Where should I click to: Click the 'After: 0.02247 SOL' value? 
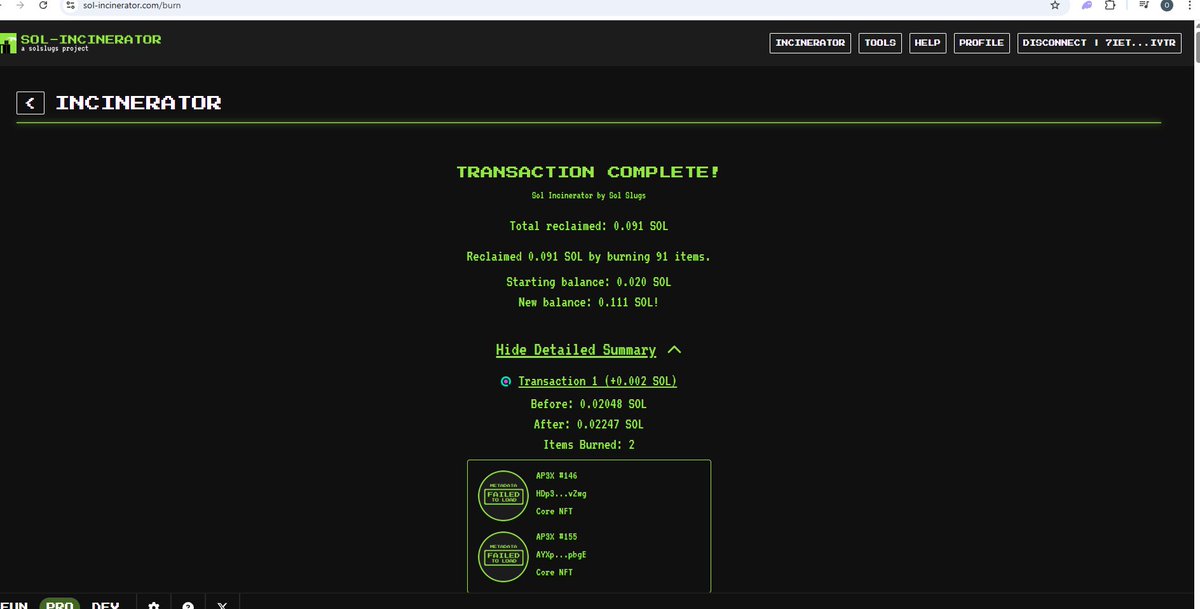pos(589,424)
